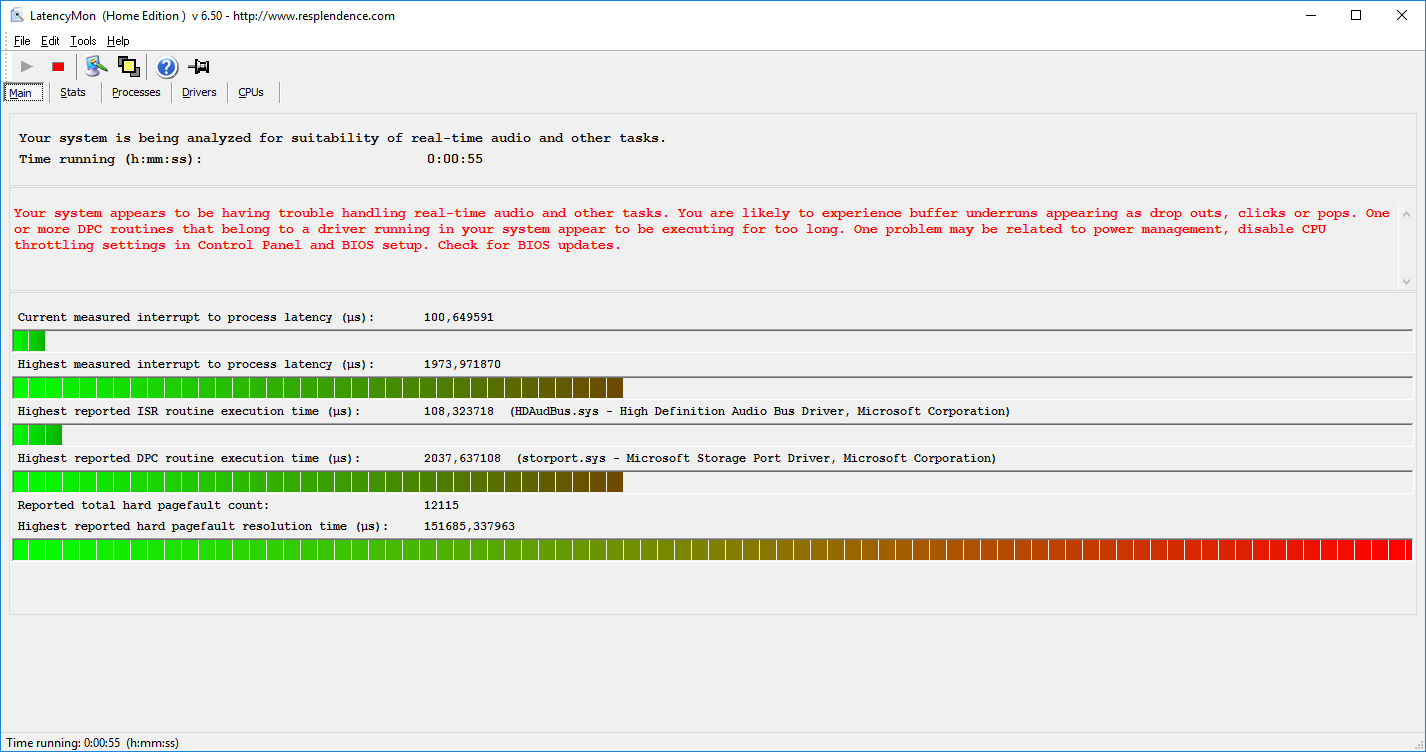Click the ISR routine execution time bar

712,435
